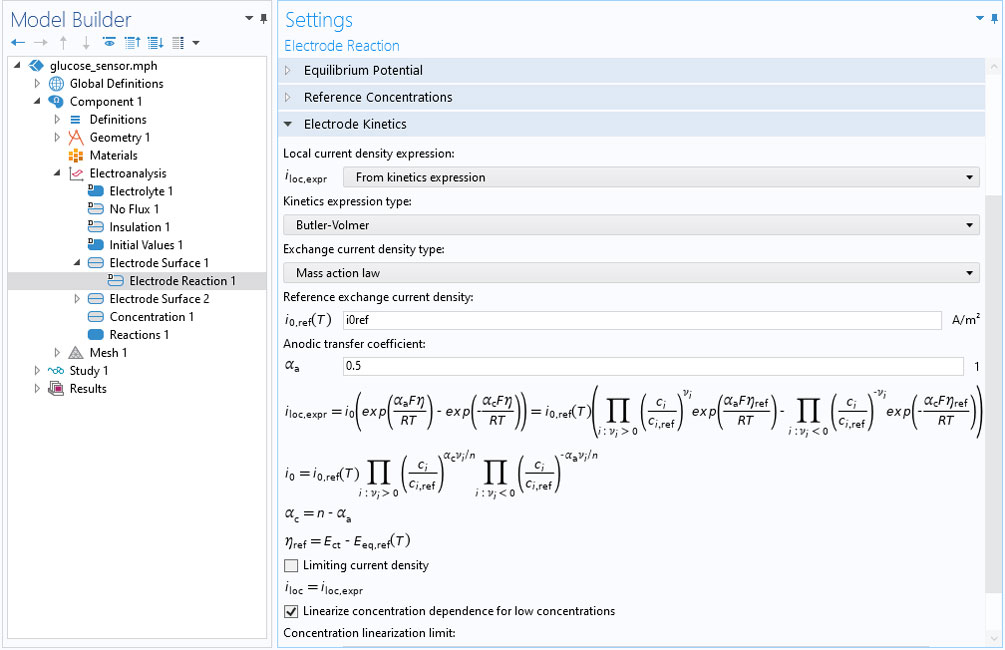Expand the Equilibrium Potential section
The height and width of the screenshot is (650, 1005).
tap(289, 71)
